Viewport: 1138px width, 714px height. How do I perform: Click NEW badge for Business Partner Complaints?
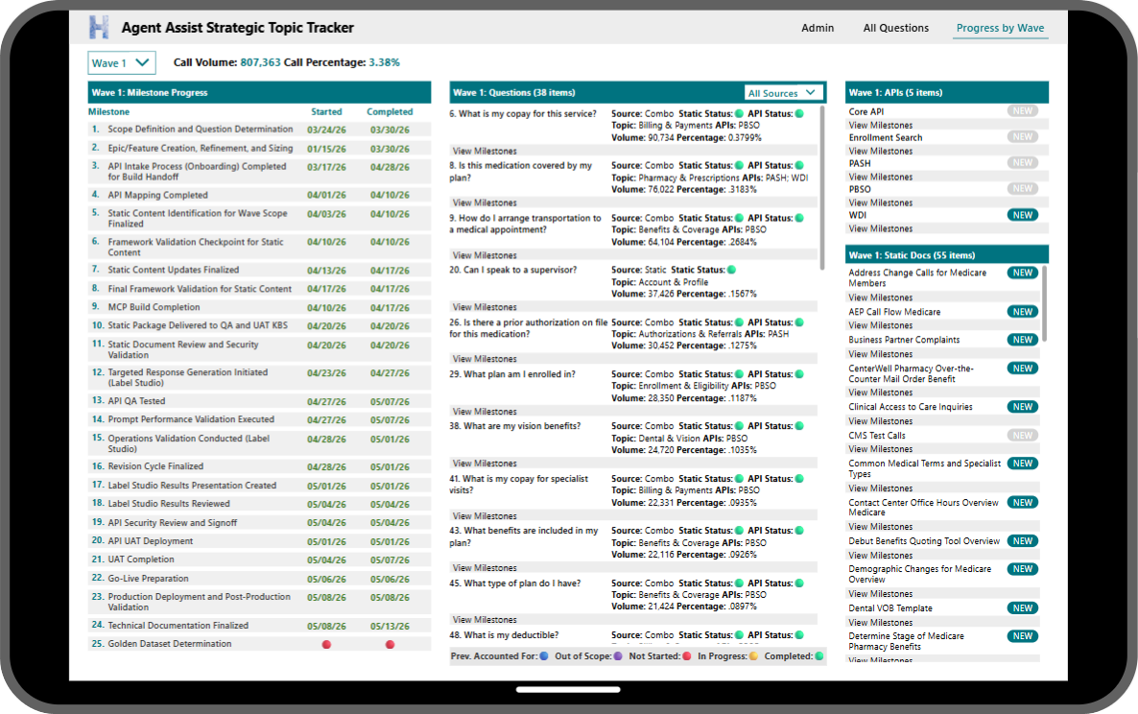click(x=1023, y=340)
